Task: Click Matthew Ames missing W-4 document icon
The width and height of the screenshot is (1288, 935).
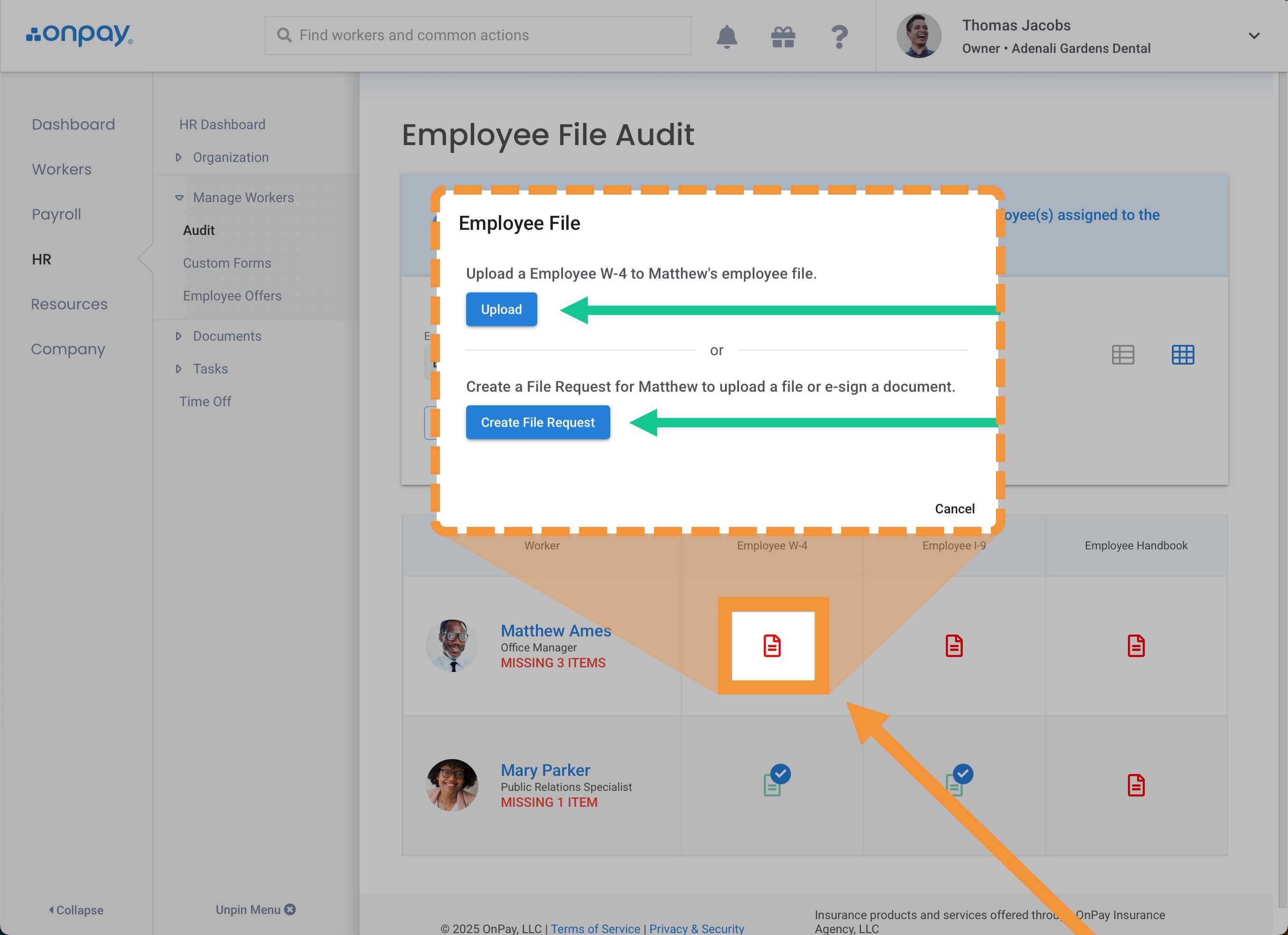Action: pos(772,645)
